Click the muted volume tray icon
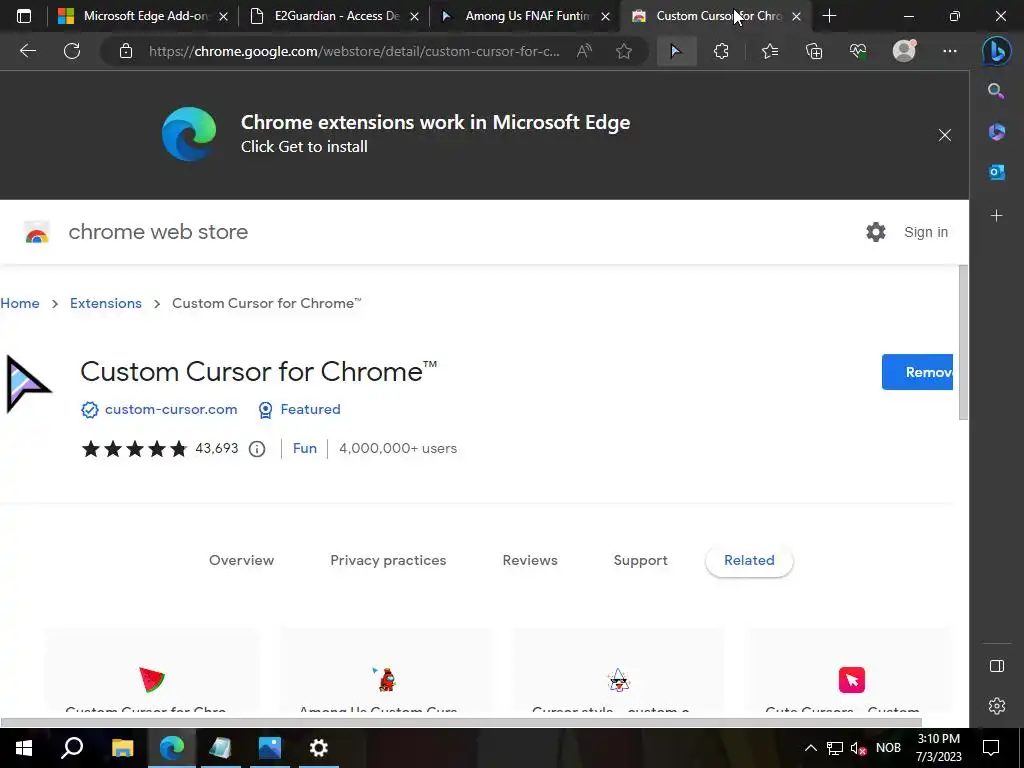The height and width of the screenshot is (768, 1024). click(858, 748)
